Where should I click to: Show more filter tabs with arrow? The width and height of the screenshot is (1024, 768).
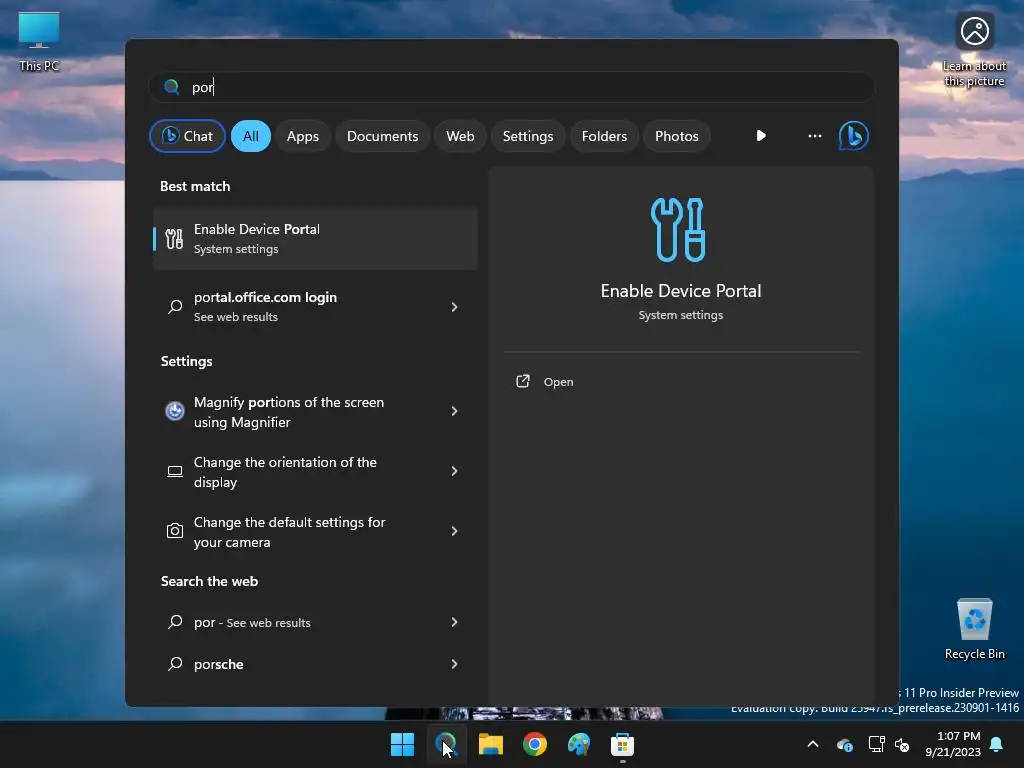click(x=761, y=136)
